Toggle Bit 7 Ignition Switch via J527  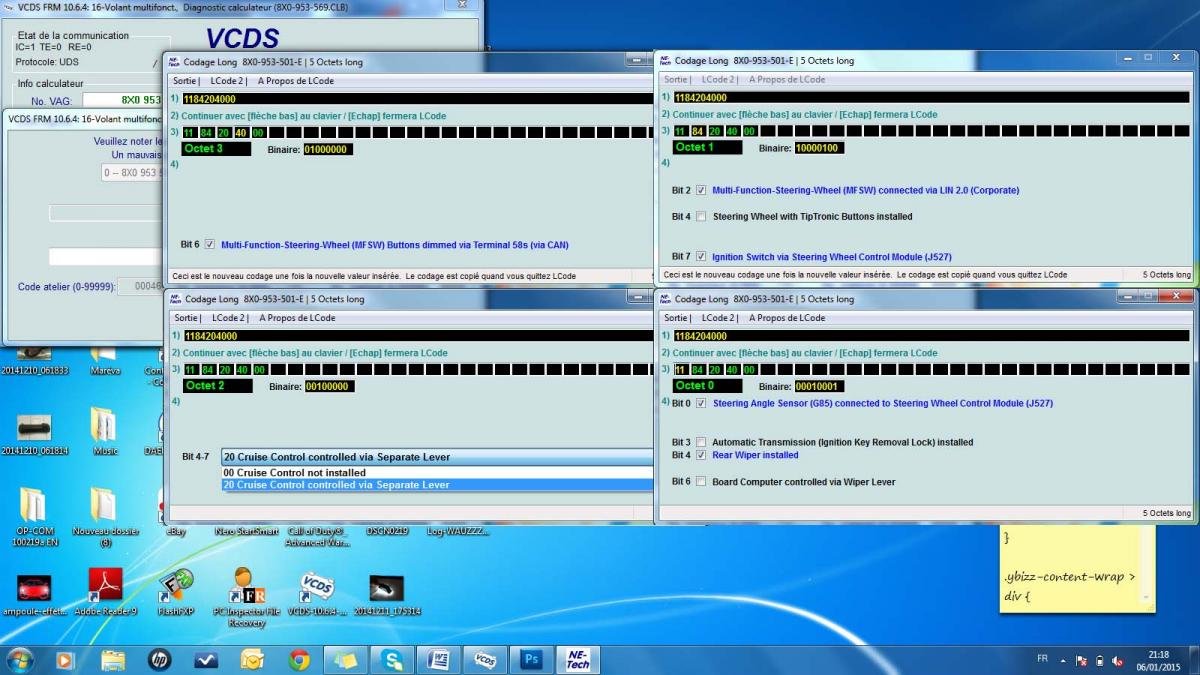[x=701, y=257]
